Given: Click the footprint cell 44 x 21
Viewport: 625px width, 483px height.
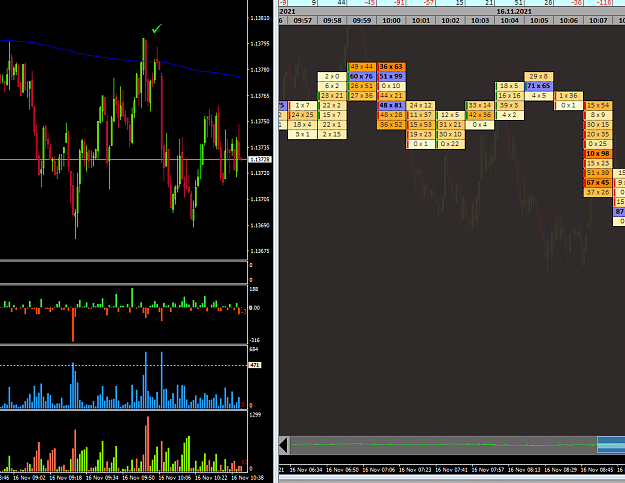Looking at the screenshot, I should tap(391, 96).
